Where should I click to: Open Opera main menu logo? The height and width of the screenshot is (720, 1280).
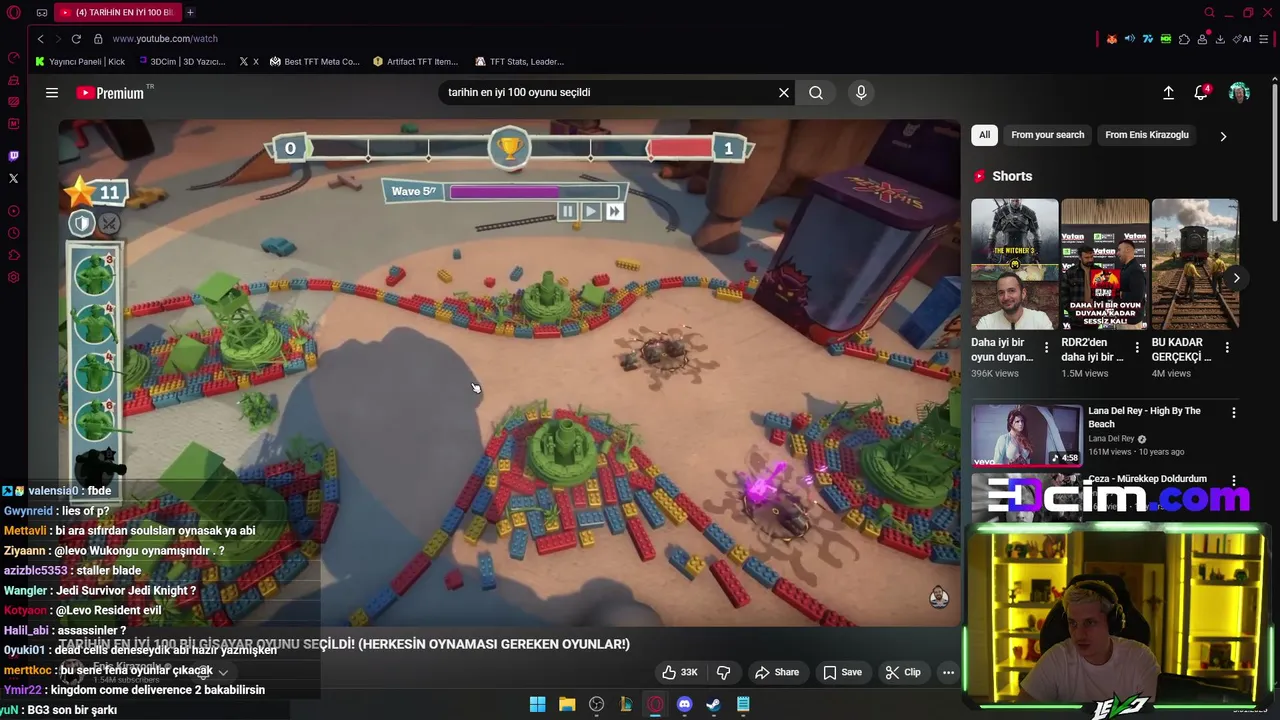13,12
